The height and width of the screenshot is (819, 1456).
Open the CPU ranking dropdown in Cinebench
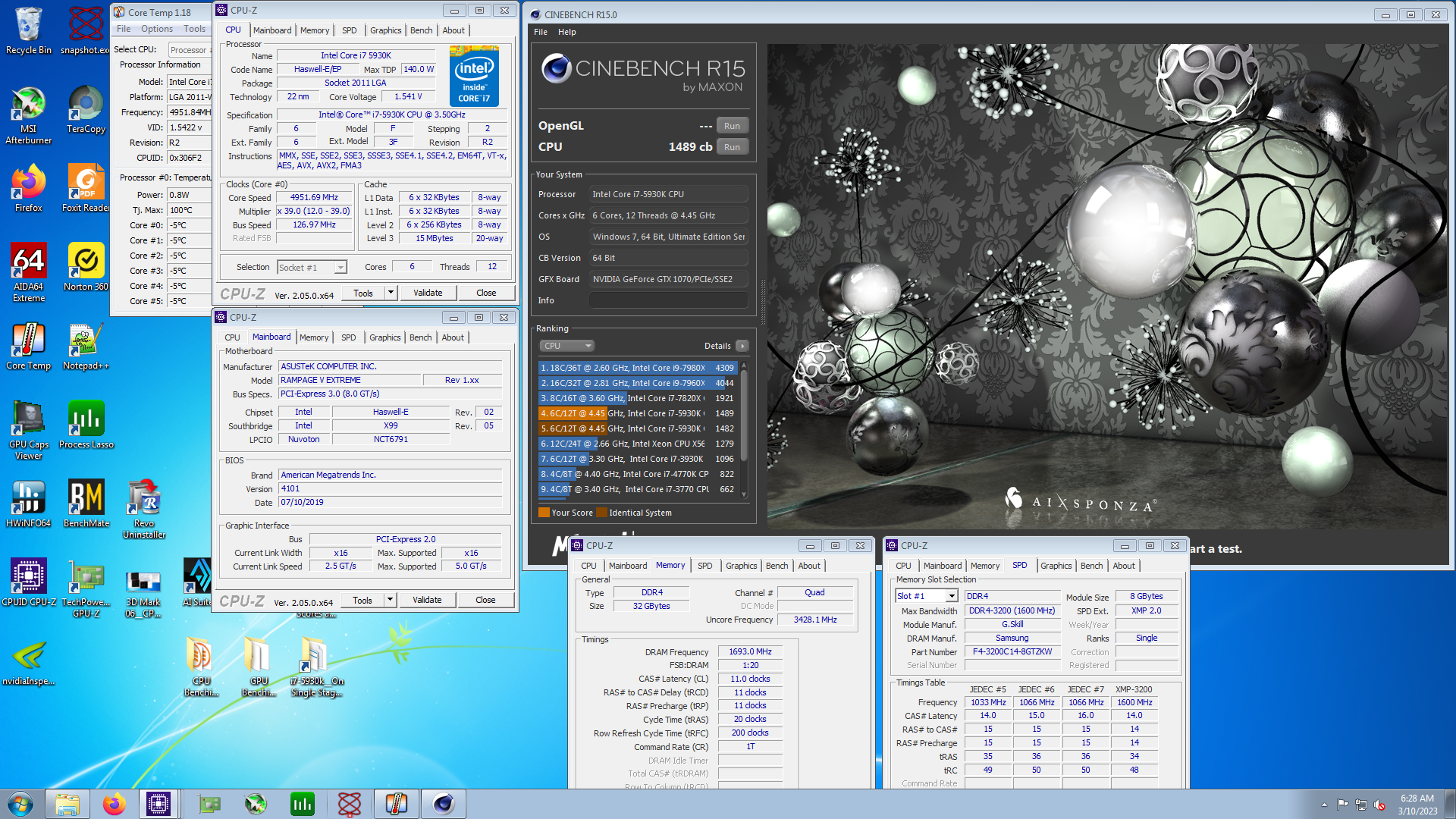(567, 346)
